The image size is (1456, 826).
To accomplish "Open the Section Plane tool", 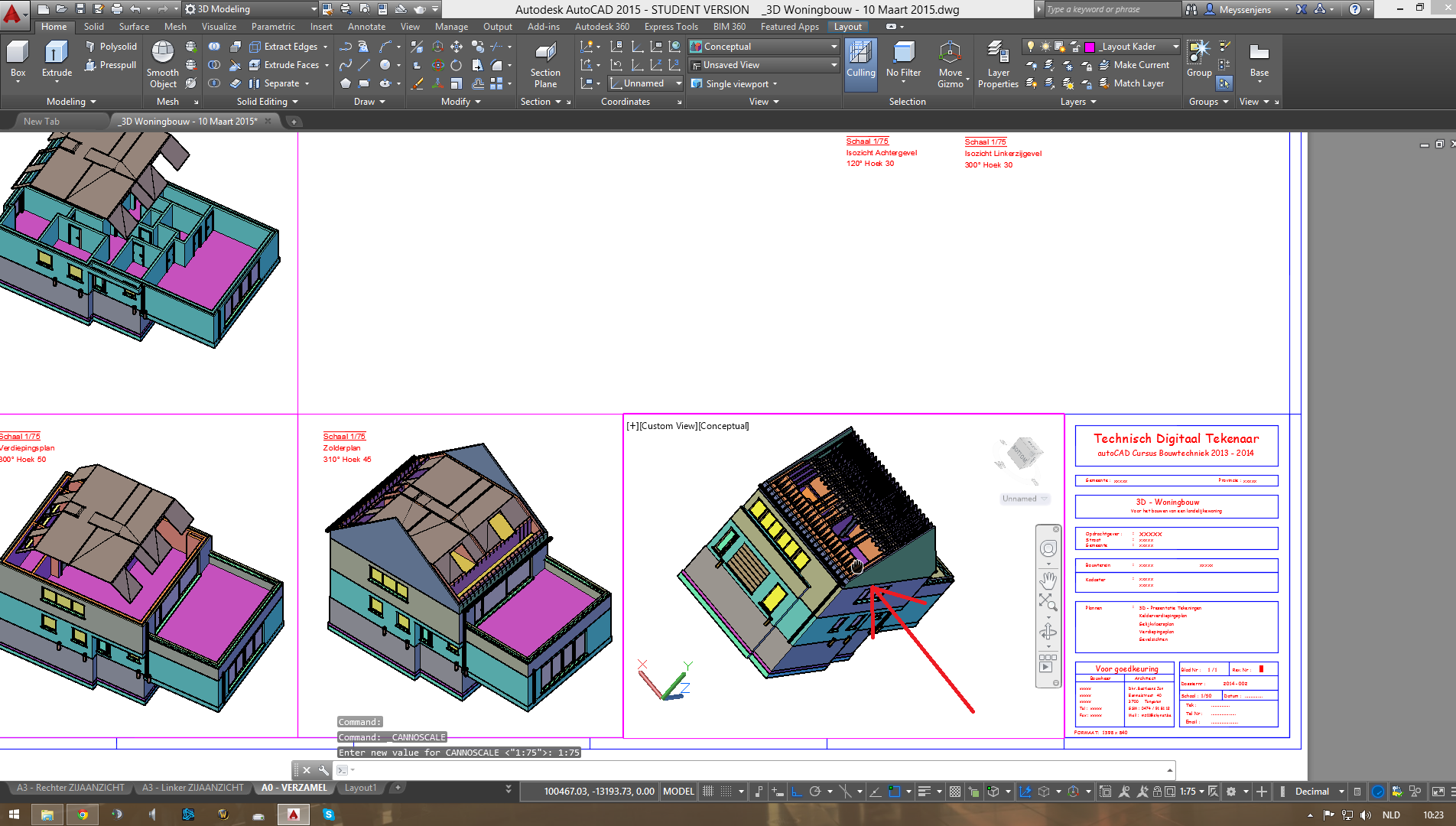I will point(544,65).
